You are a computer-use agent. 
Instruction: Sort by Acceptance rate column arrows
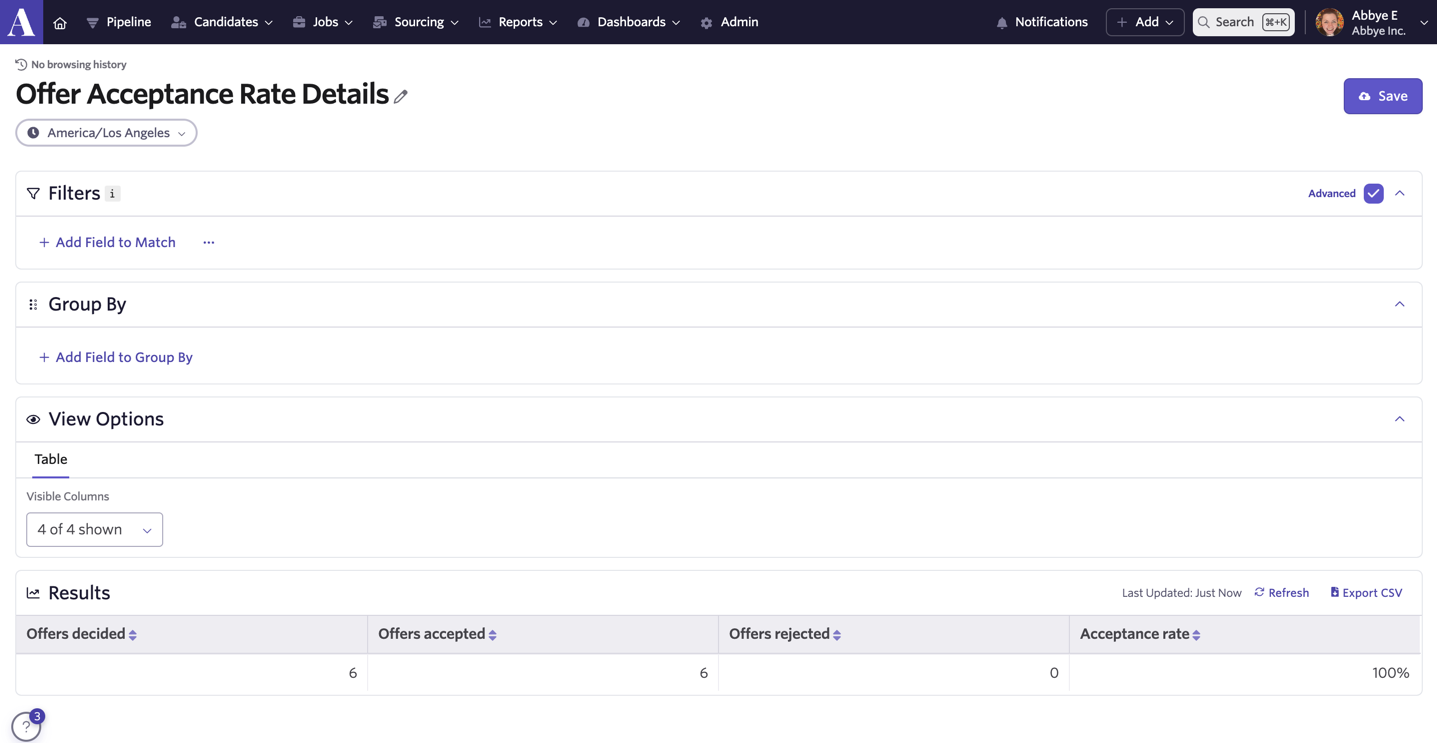[x=1197, y=635]
